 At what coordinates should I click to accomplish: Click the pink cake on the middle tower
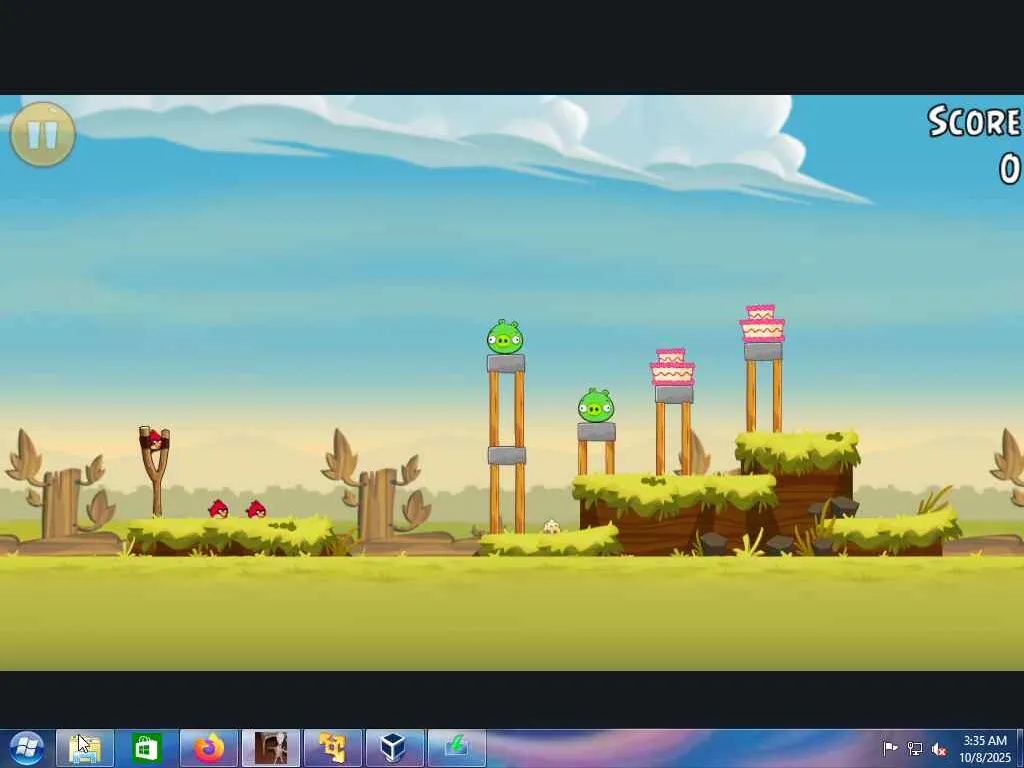pos(672,367)
